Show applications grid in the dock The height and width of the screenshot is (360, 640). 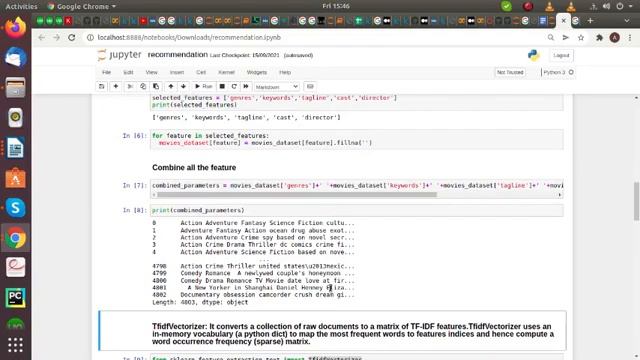click(16, 345)
